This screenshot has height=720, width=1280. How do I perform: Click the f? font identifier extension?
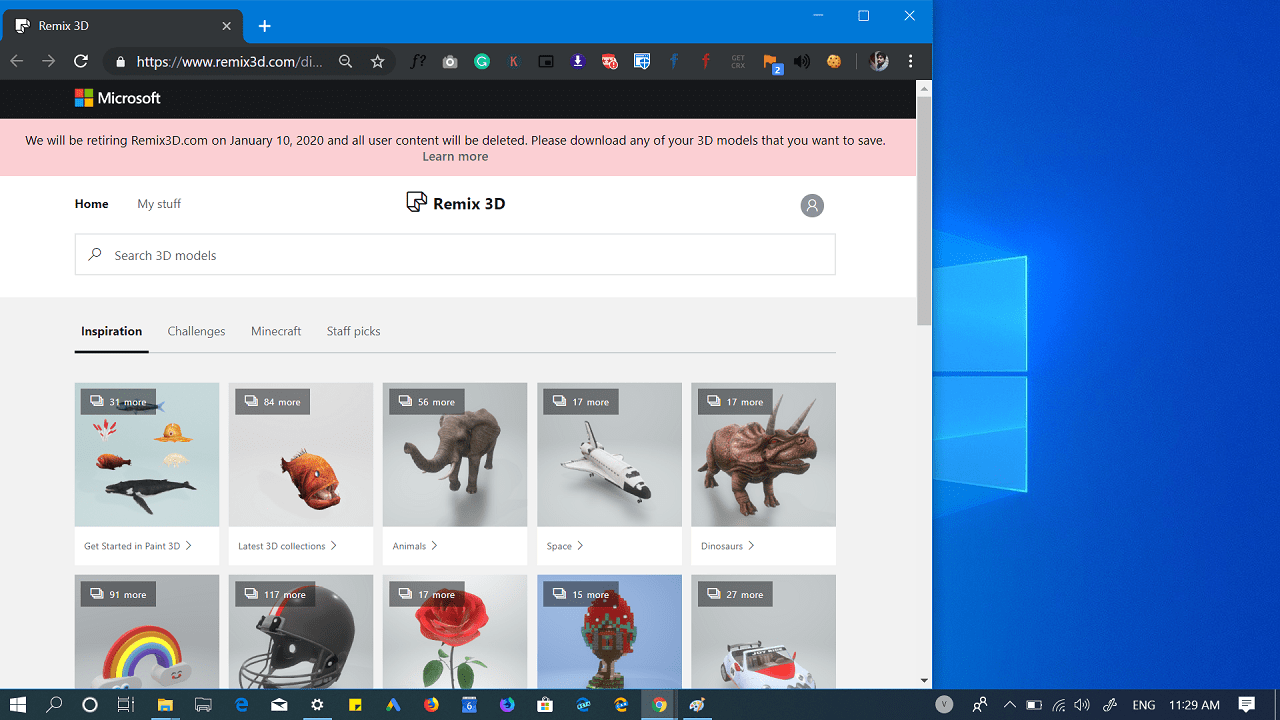418,61
